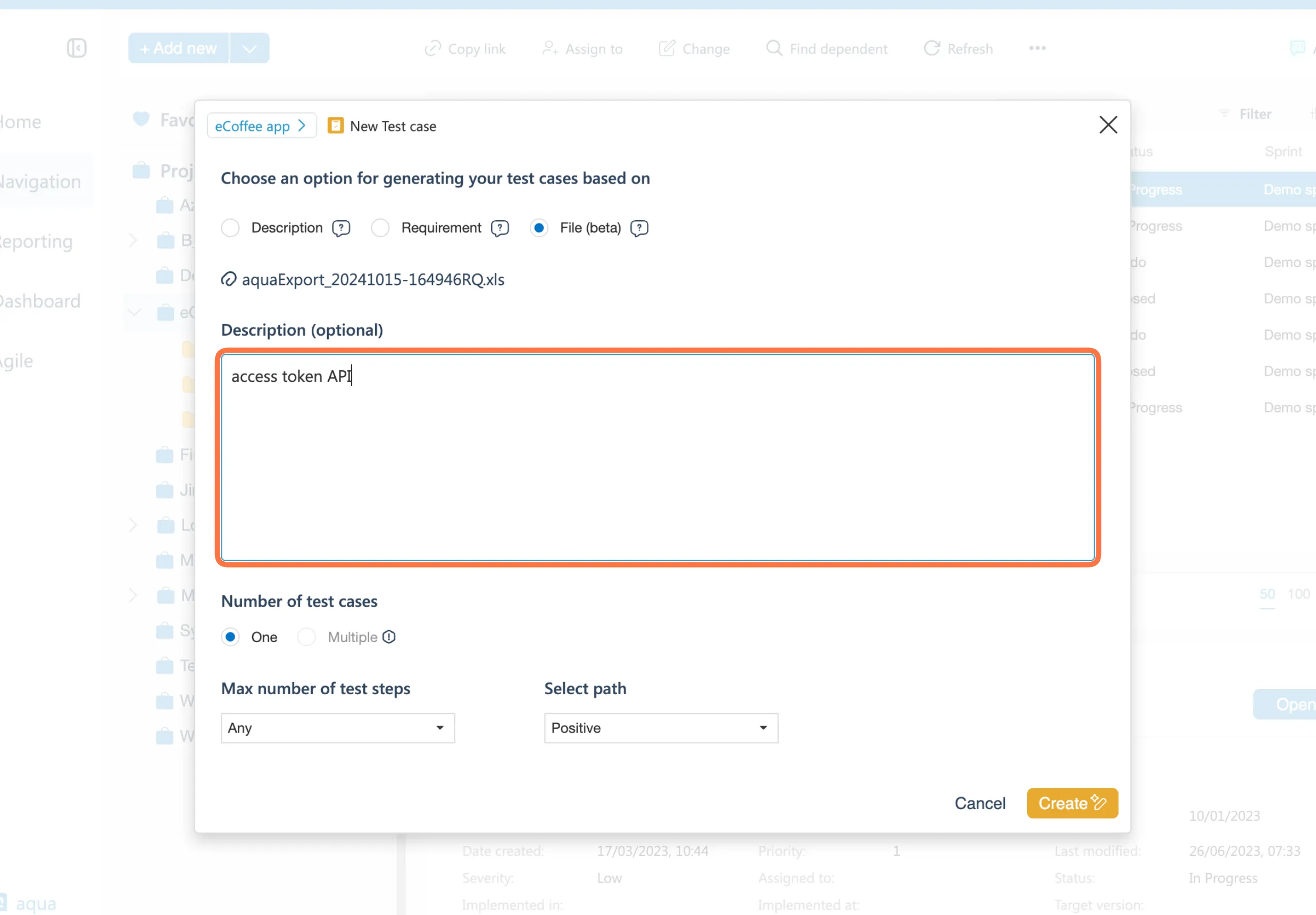Click the File (beta) help icon
Screen dimensions: 1316x915
pos(639,228)
